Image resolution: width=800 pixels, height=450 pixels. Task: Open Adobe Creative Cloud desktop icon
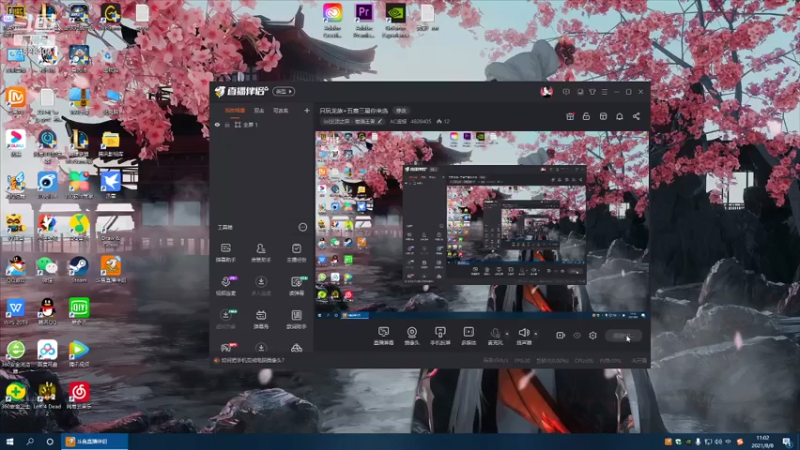pyautogui.click(x=332, y=20)
